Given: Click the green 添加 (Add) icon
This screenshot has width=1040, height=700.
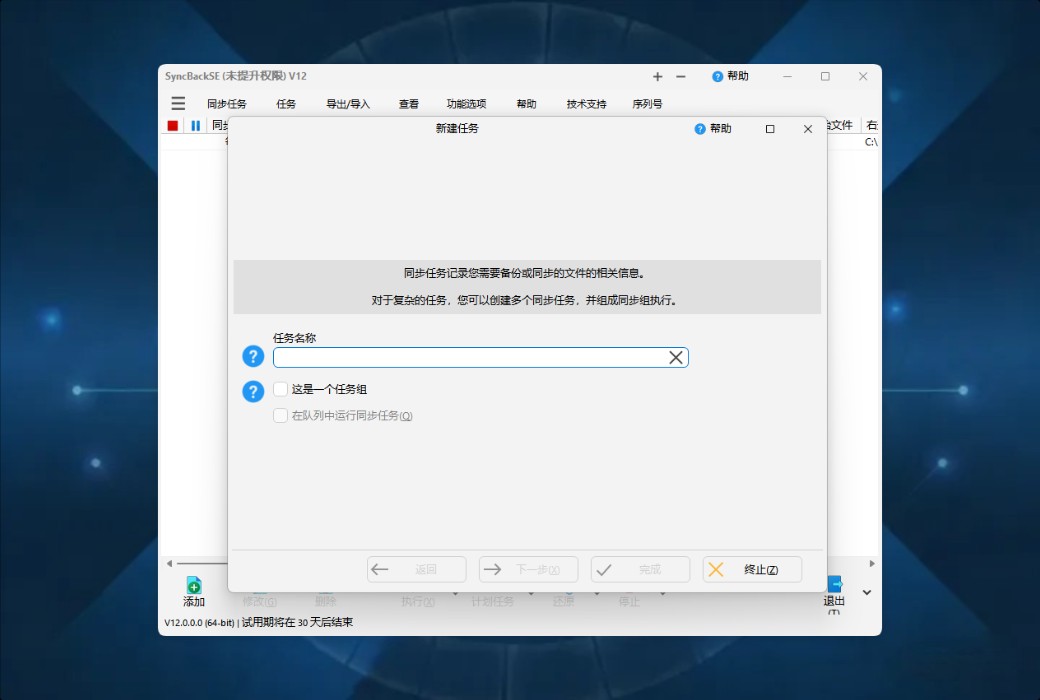Looking at the screenshot, I should [x=193, y=585].
